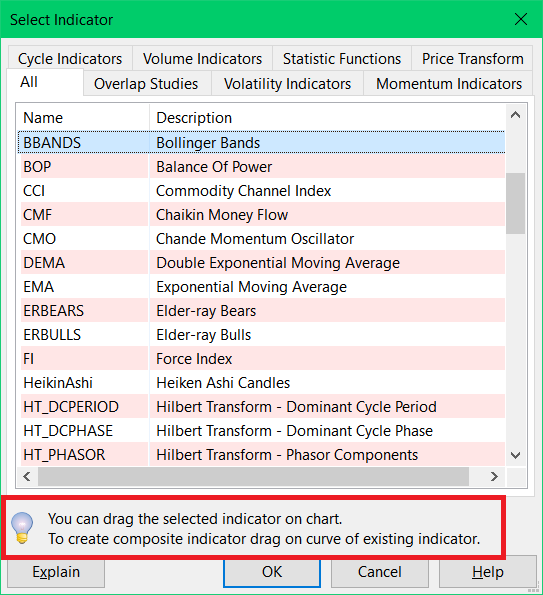Select the HeikinAshi indicator
Screen dimensions: 543x595
click(261, 383)
